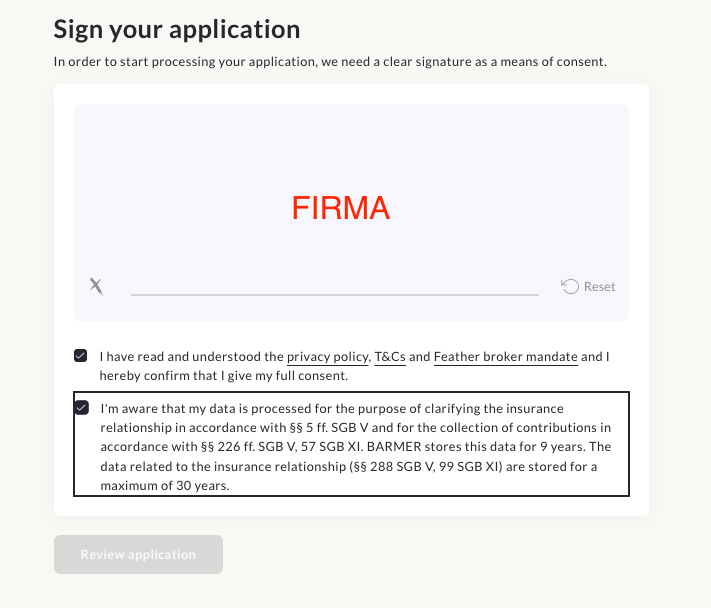711x608 pixels.
Task: Click the 'Sign your application' heading
Action: pyautogui.click(x=176, y=28)
